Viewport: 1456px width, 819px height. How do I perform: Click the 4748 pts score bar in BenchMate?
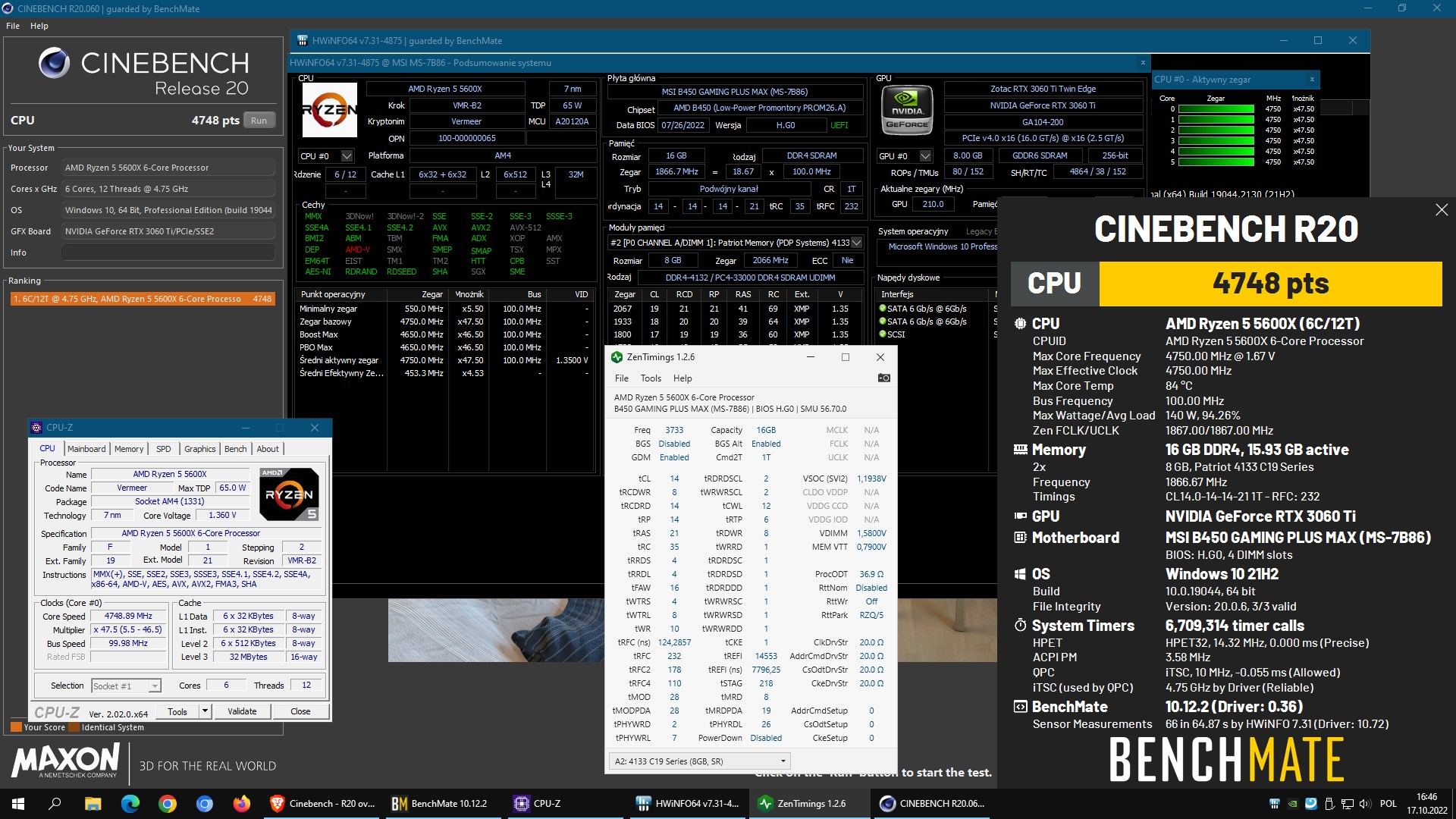click(1270, 284)
